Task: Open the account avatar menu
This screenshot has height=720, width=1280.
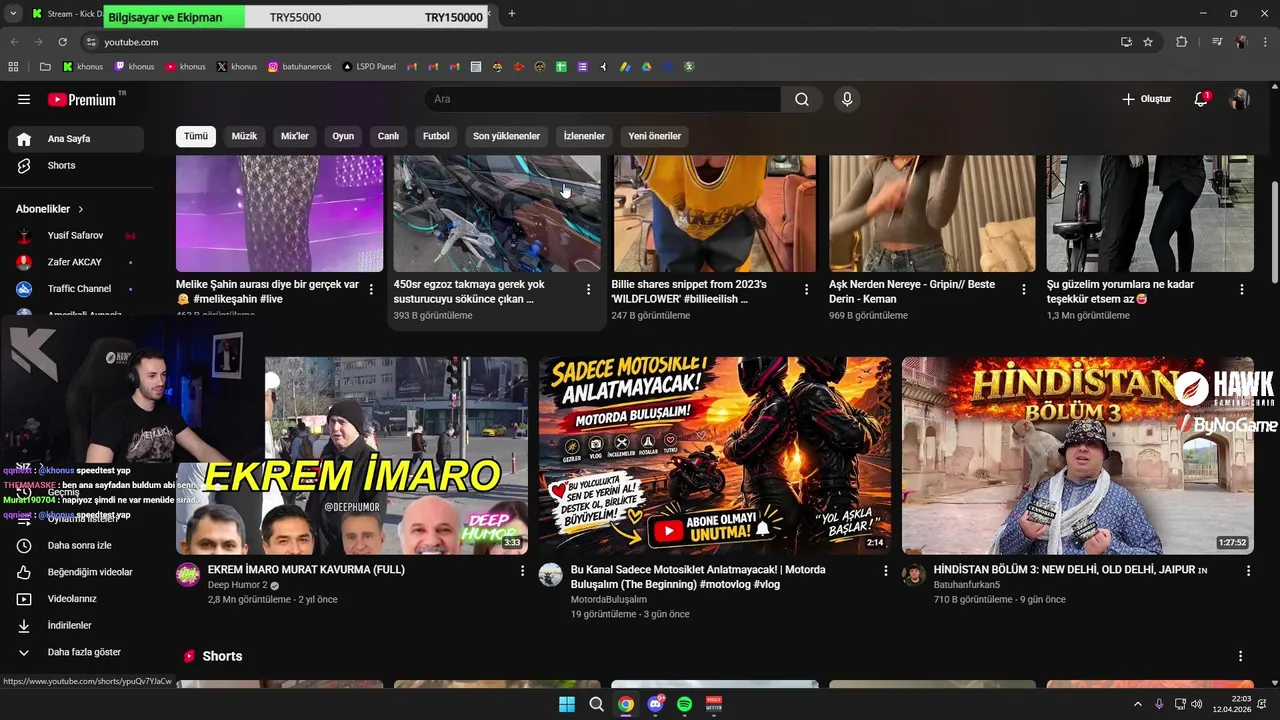Action: (1239, 99)
